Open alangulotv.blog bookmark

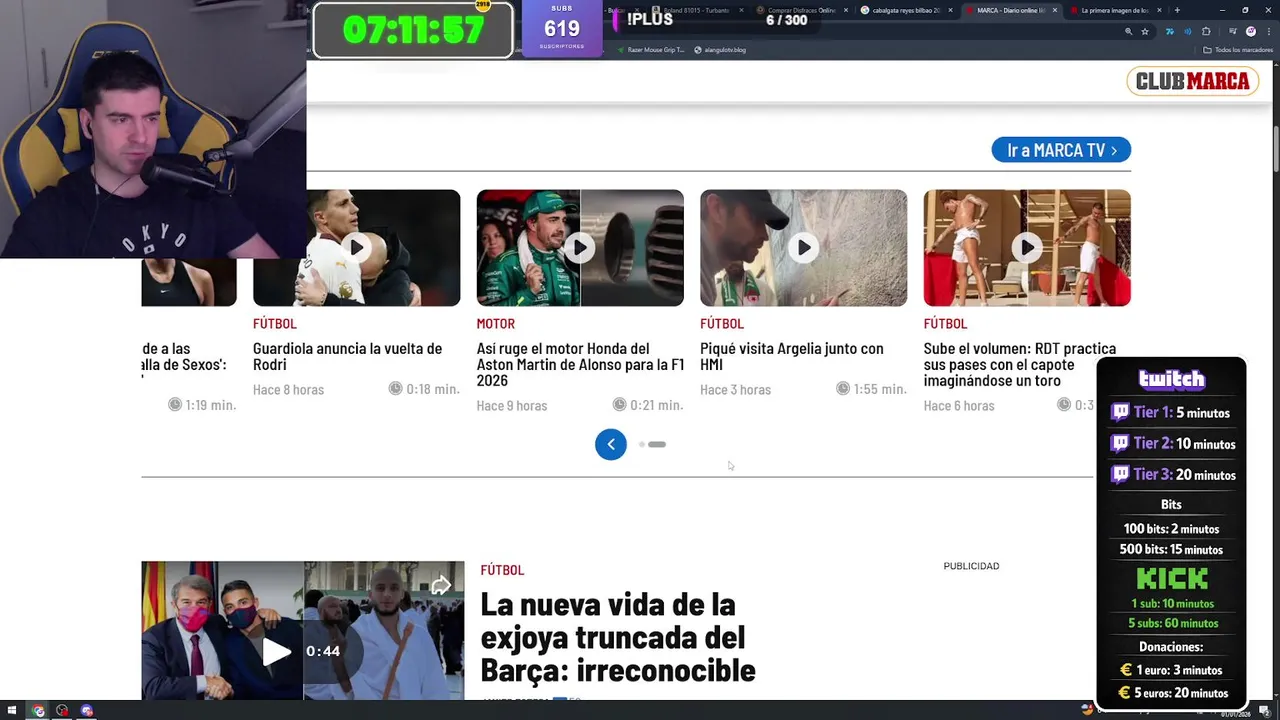point(720,50)
